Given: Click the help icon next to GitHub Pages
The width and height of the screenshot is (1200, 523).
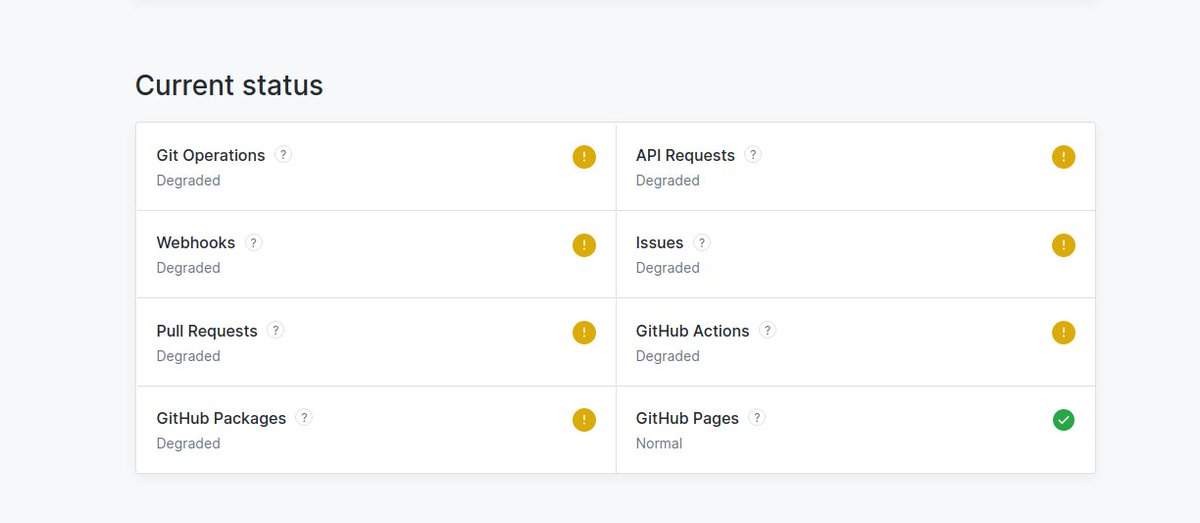Looking at the screenshot, I should (x=757, y=418).
